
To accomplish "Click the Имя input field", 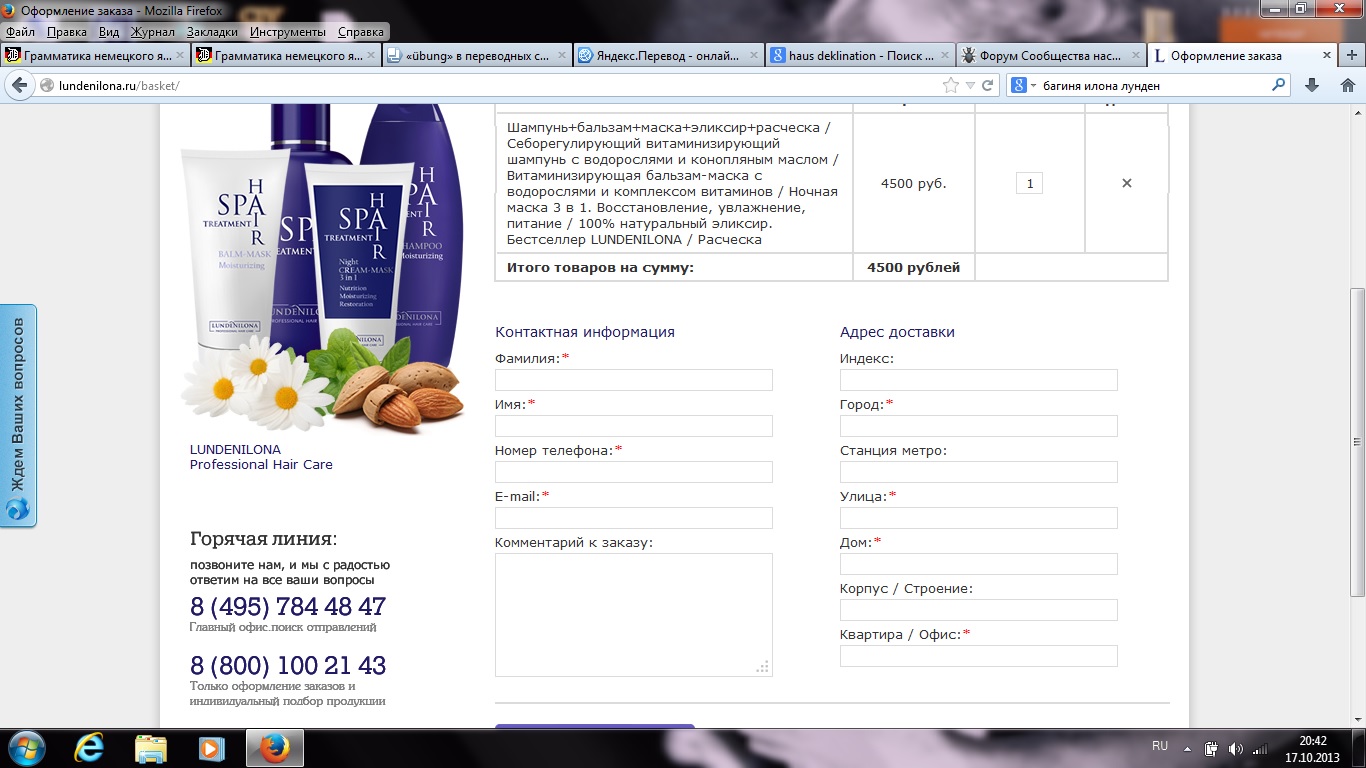I will pyautogui.click(x=634, y=426).
